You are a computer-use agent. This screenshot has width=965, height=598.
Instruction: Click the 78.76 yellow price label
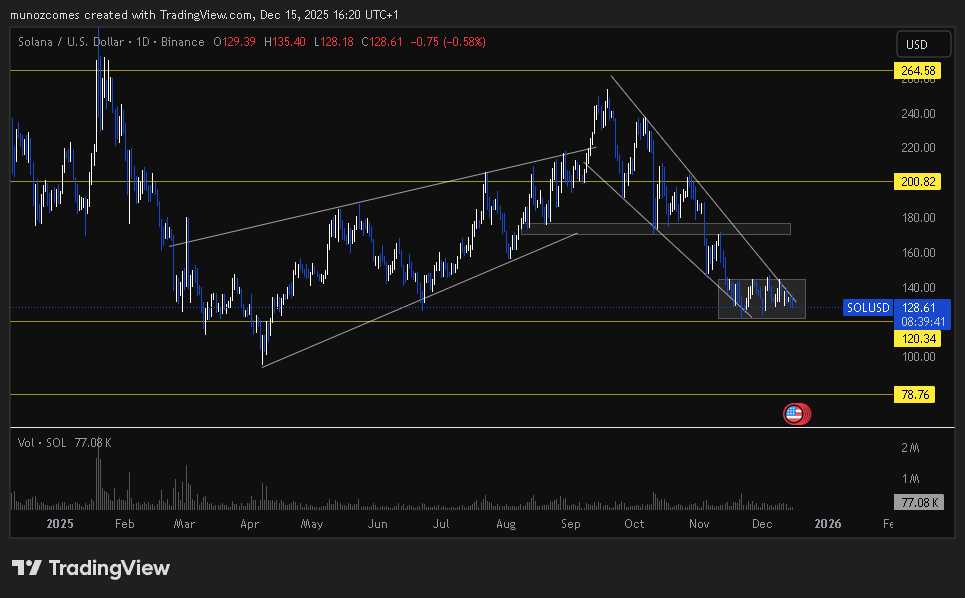(915, 394)
